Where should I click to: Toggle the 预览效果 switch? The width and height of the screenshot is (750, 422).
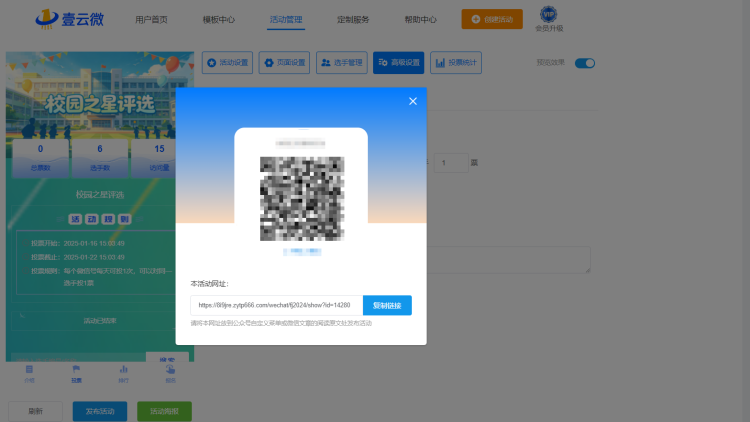[x=585, y=63]
